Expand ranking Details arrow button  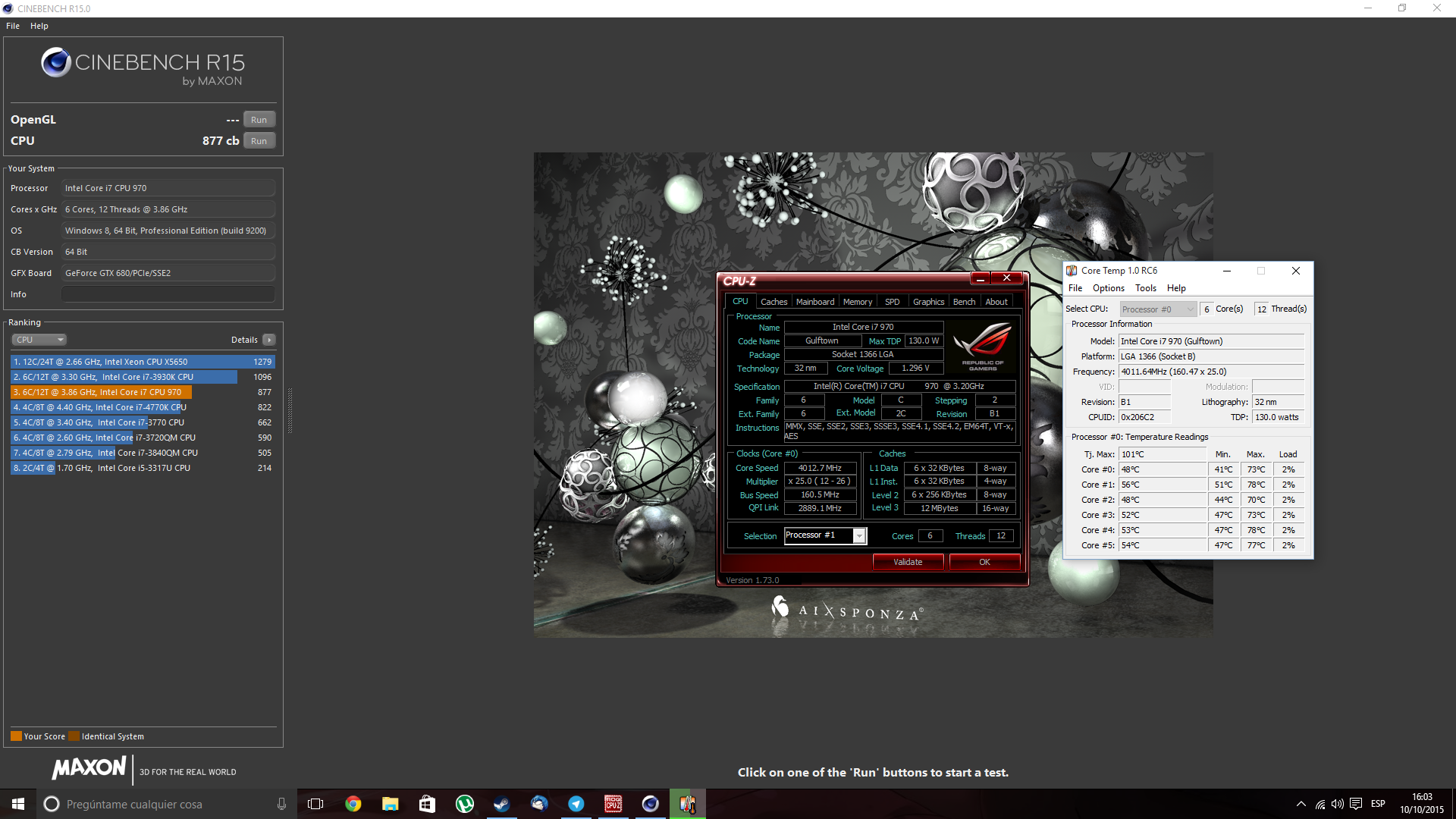click(269, 340)
